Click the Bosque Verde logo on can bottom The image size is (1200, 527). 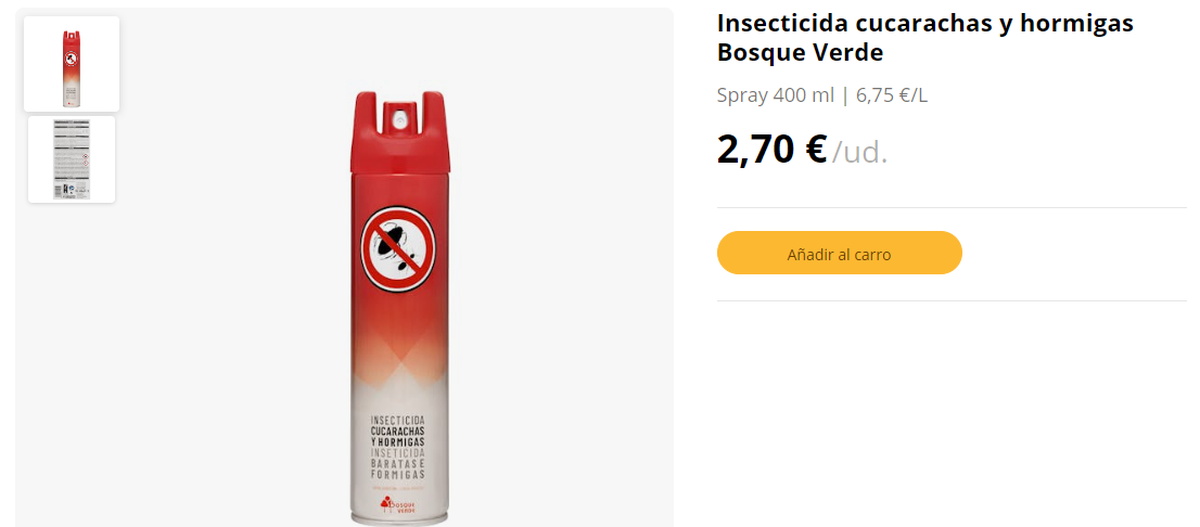pos(400,504)
